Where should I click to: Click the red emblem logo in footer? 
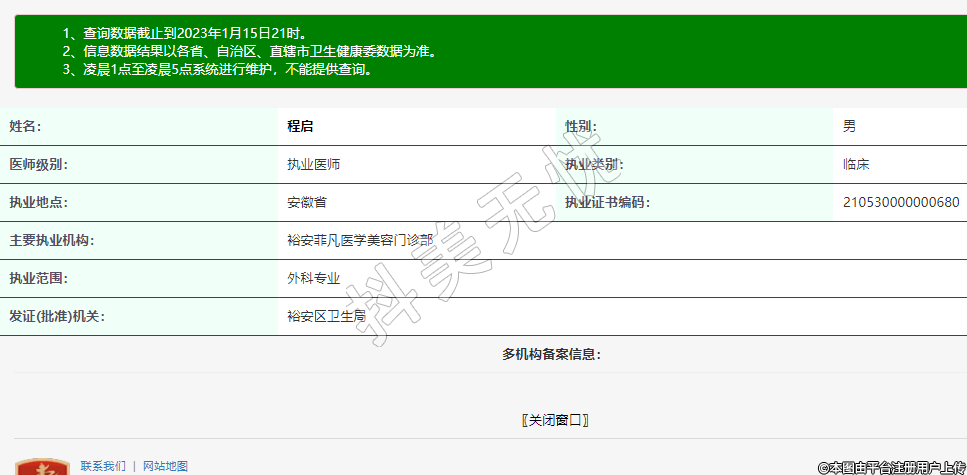42,467
